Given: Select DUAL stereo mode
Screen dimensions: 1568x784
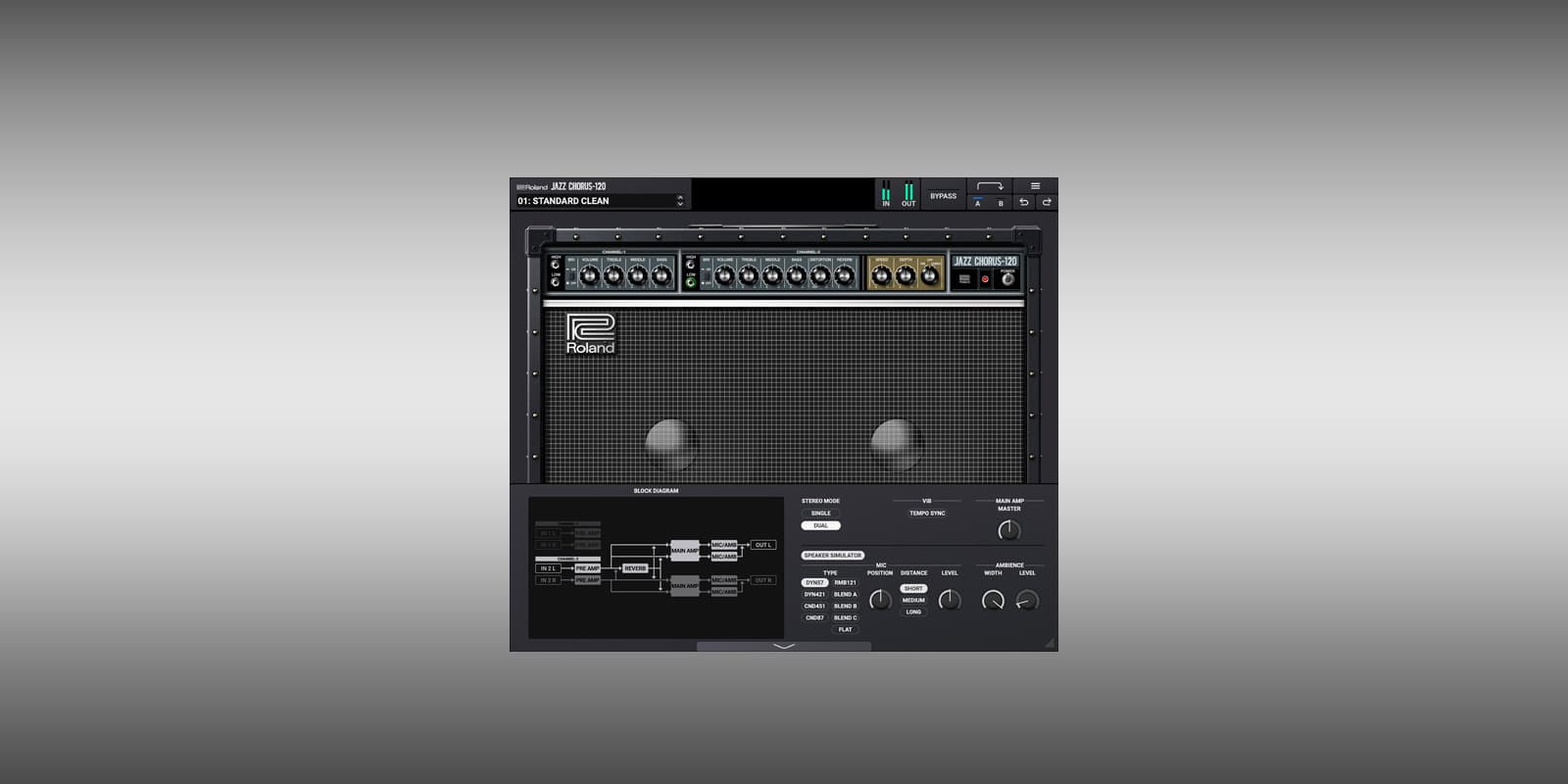Looking at the screenshot, I should pos(820,525).
